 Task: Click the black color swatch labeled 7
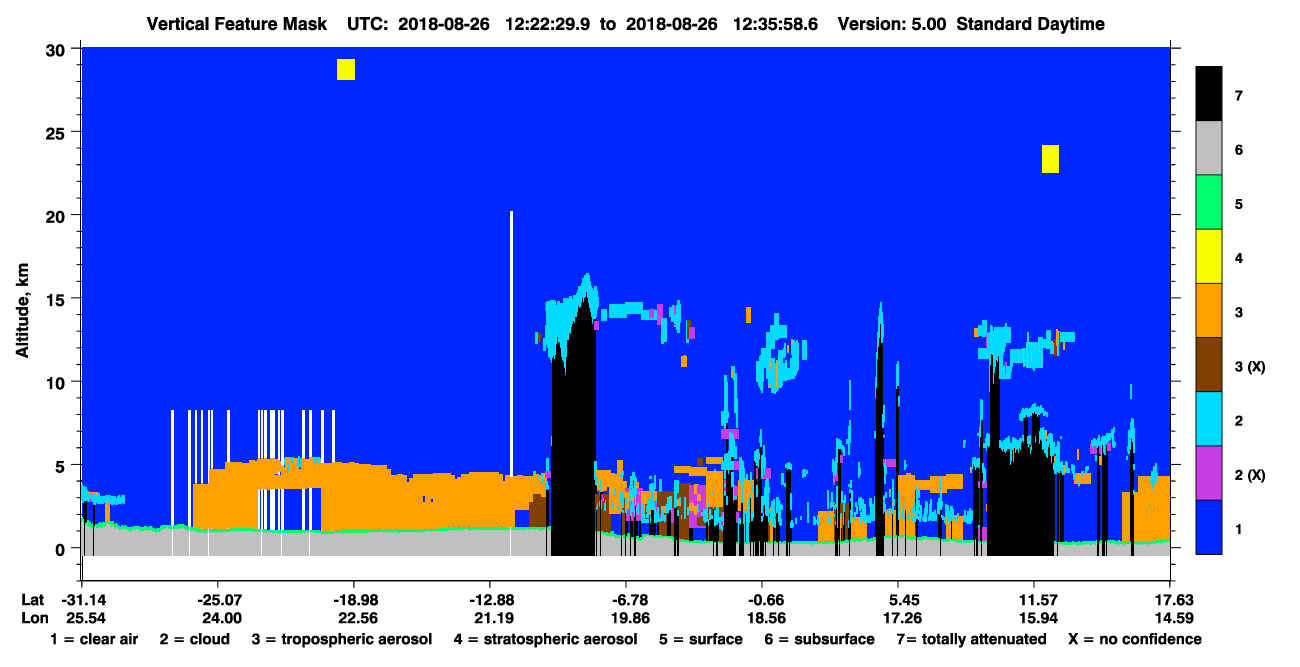1209,94
